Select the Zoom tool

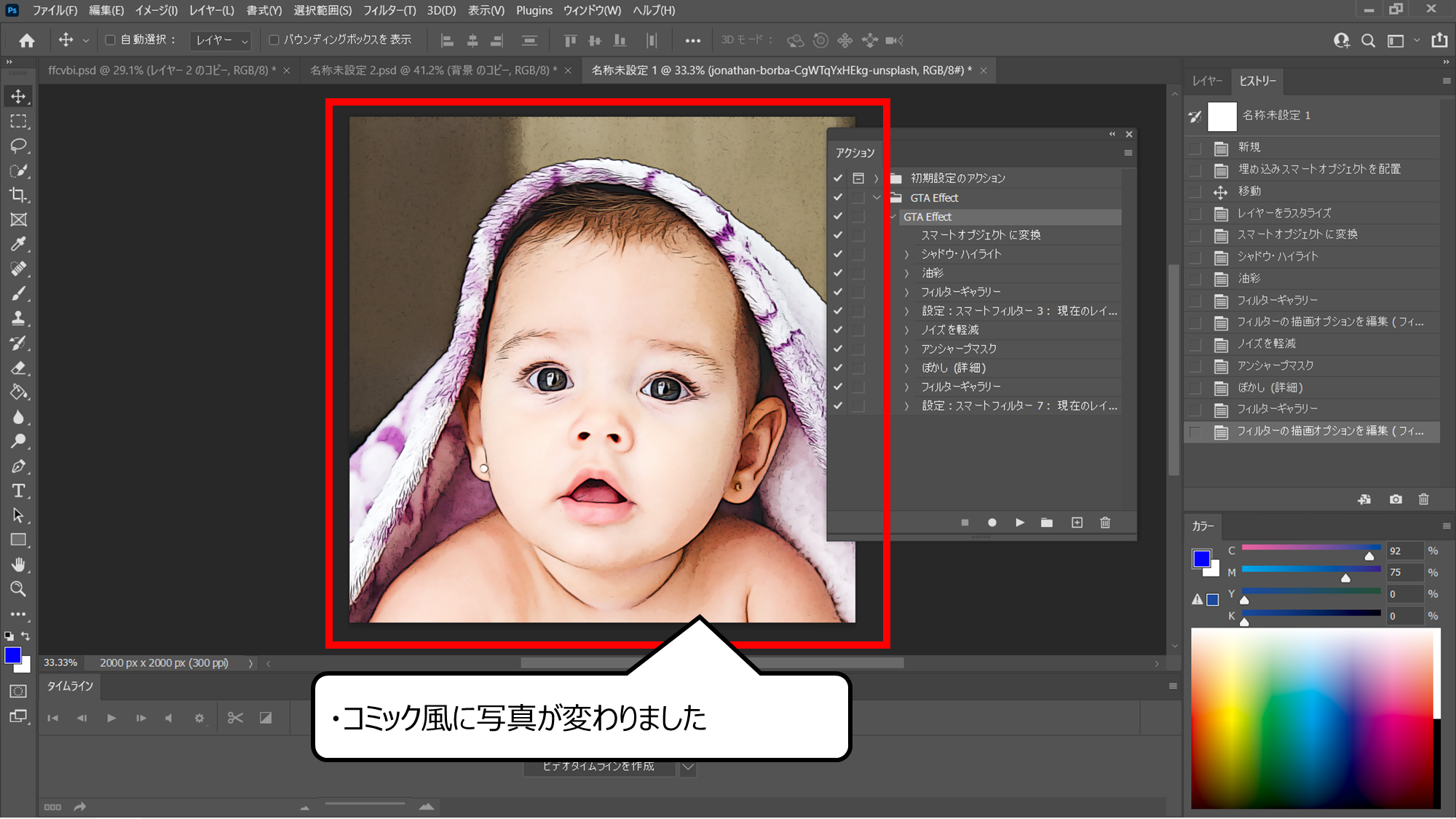[18, 589]
